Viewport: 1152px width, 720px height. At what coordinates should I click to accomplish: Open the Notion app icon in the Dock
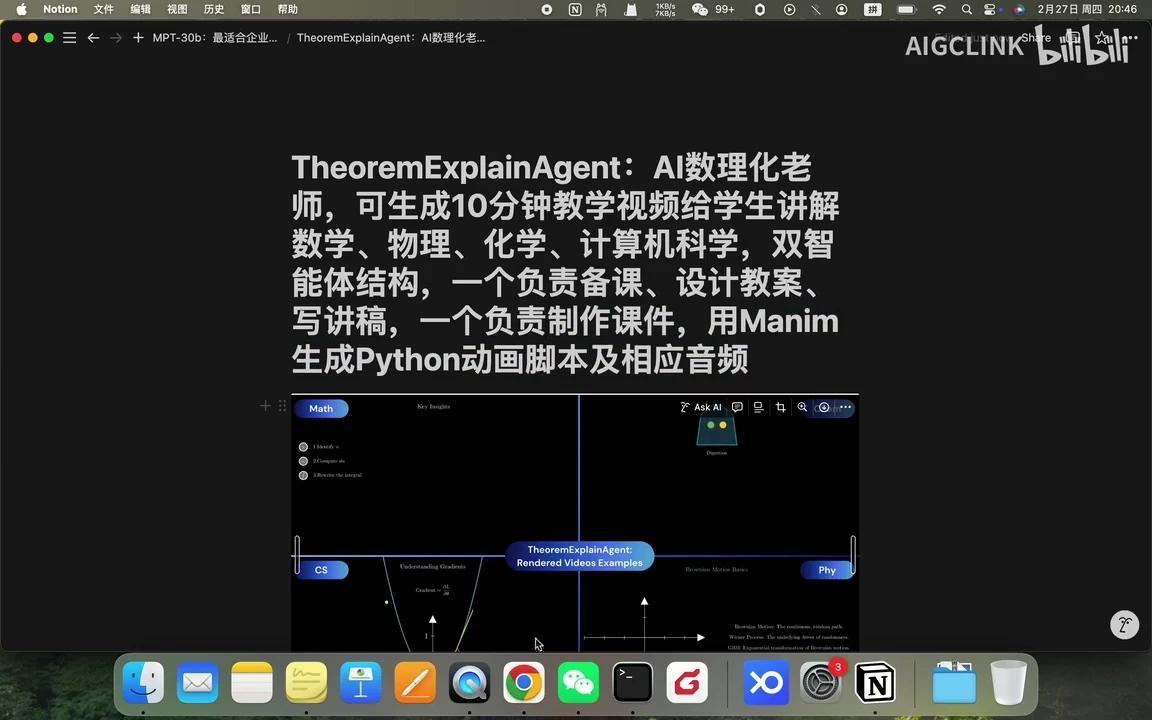point(875,683)
